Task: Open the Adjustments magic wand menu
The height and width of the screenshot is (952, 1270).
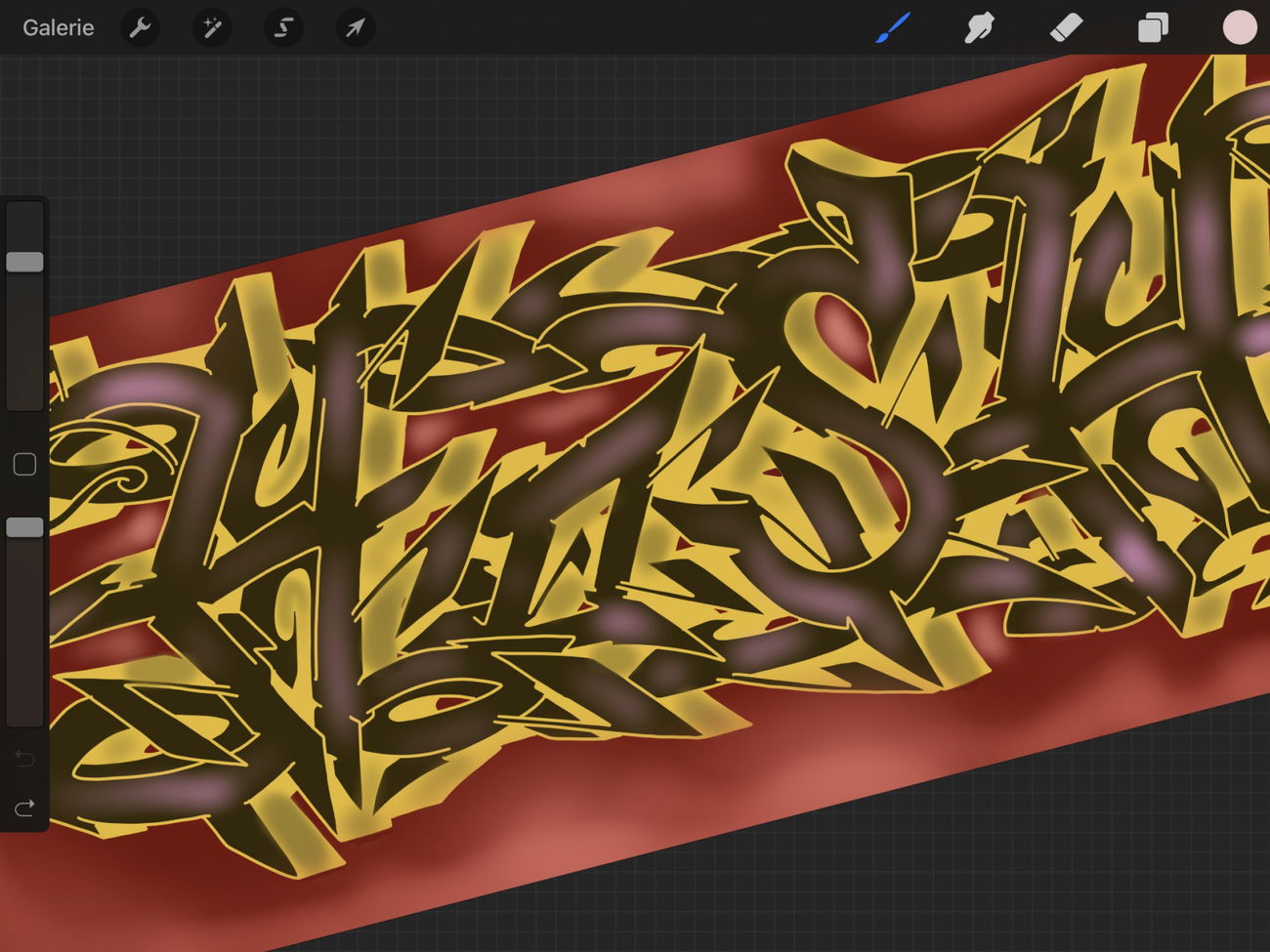Action: click(211, 27)
